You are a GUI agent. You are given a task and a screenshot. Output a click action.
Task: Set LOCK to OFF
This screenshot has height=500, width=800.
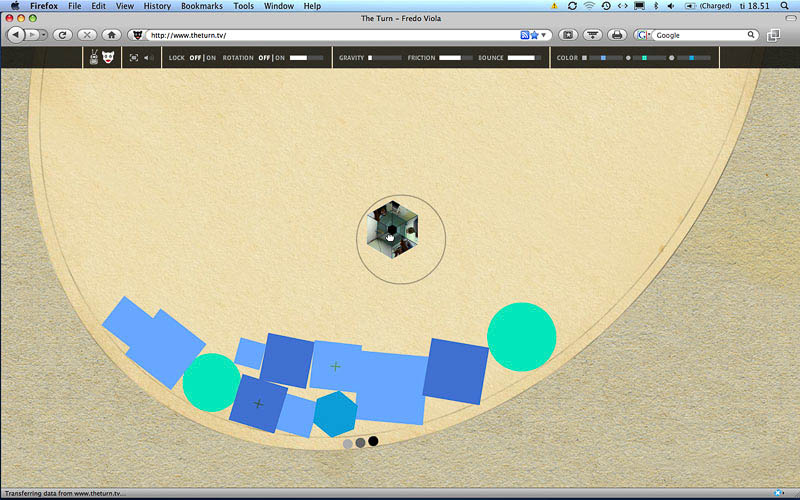coord(195,58)
